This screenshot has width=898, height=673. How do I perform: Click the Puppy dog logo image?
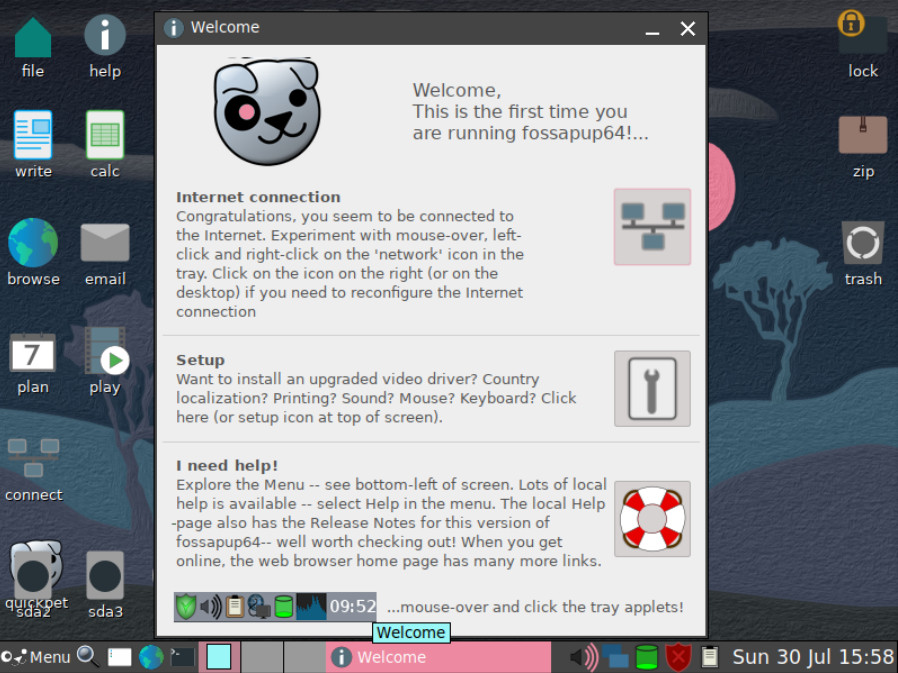pos(267,111)
